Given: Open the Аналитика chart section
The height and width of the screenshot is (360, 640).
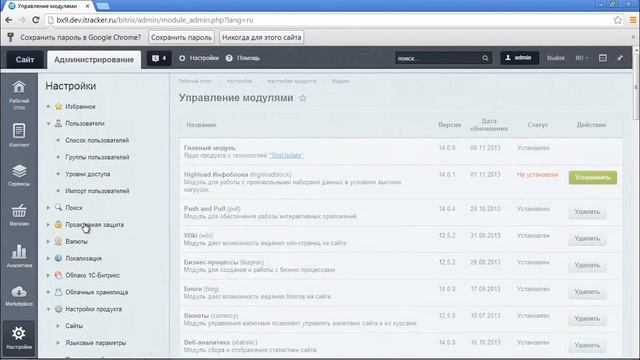Looking at the screenshot, I should 19,256.
